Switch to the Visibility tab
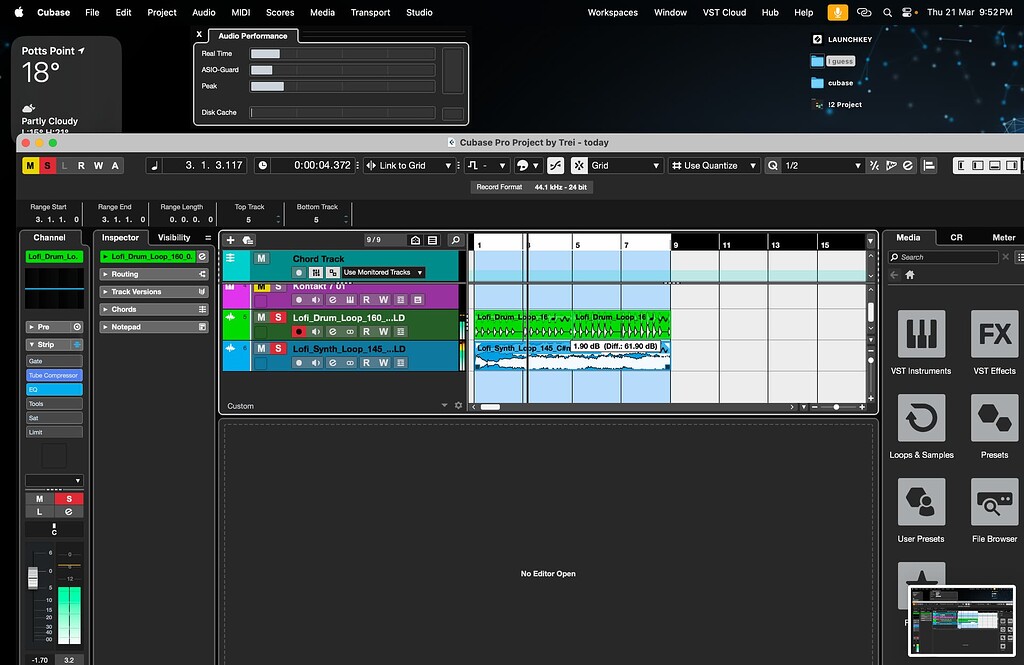This screenshot has width=1024, height=665. 172,237
